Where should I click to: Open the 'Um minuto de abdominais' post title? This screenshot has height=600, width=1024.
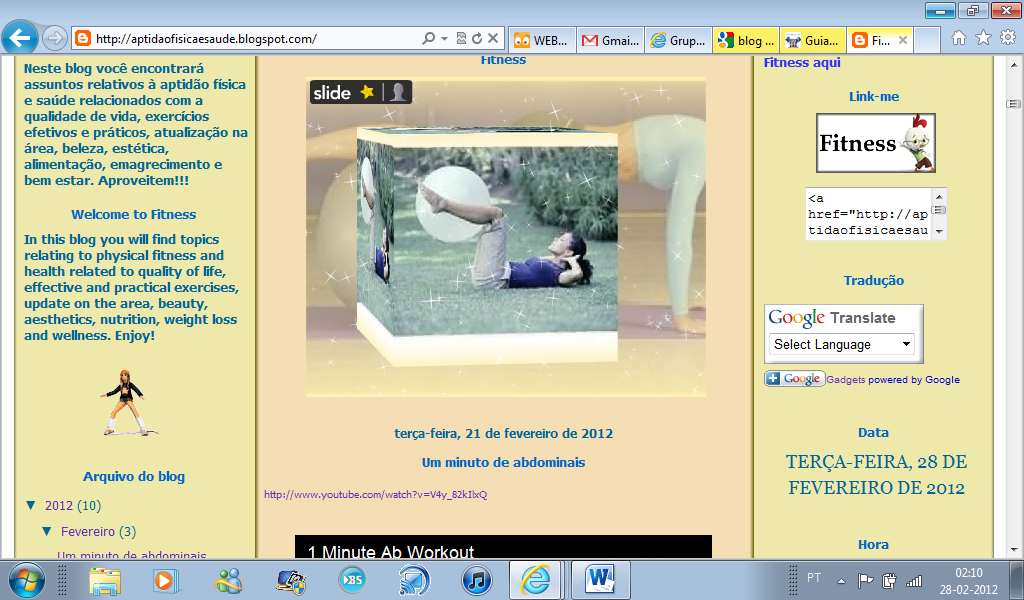tap(503, 463)
